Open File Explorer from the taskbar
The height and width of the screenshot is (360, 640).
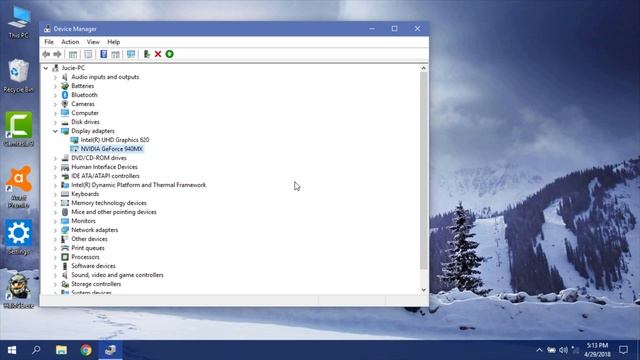click(61, 350)
